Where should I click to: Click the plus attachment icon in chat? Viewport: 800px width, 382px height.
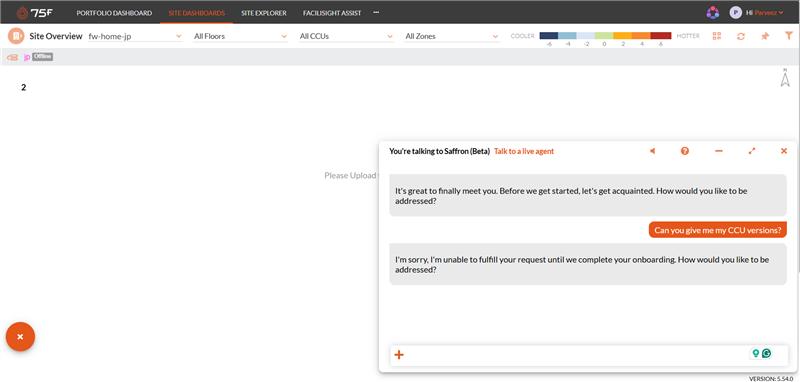(x=399, y=355)
